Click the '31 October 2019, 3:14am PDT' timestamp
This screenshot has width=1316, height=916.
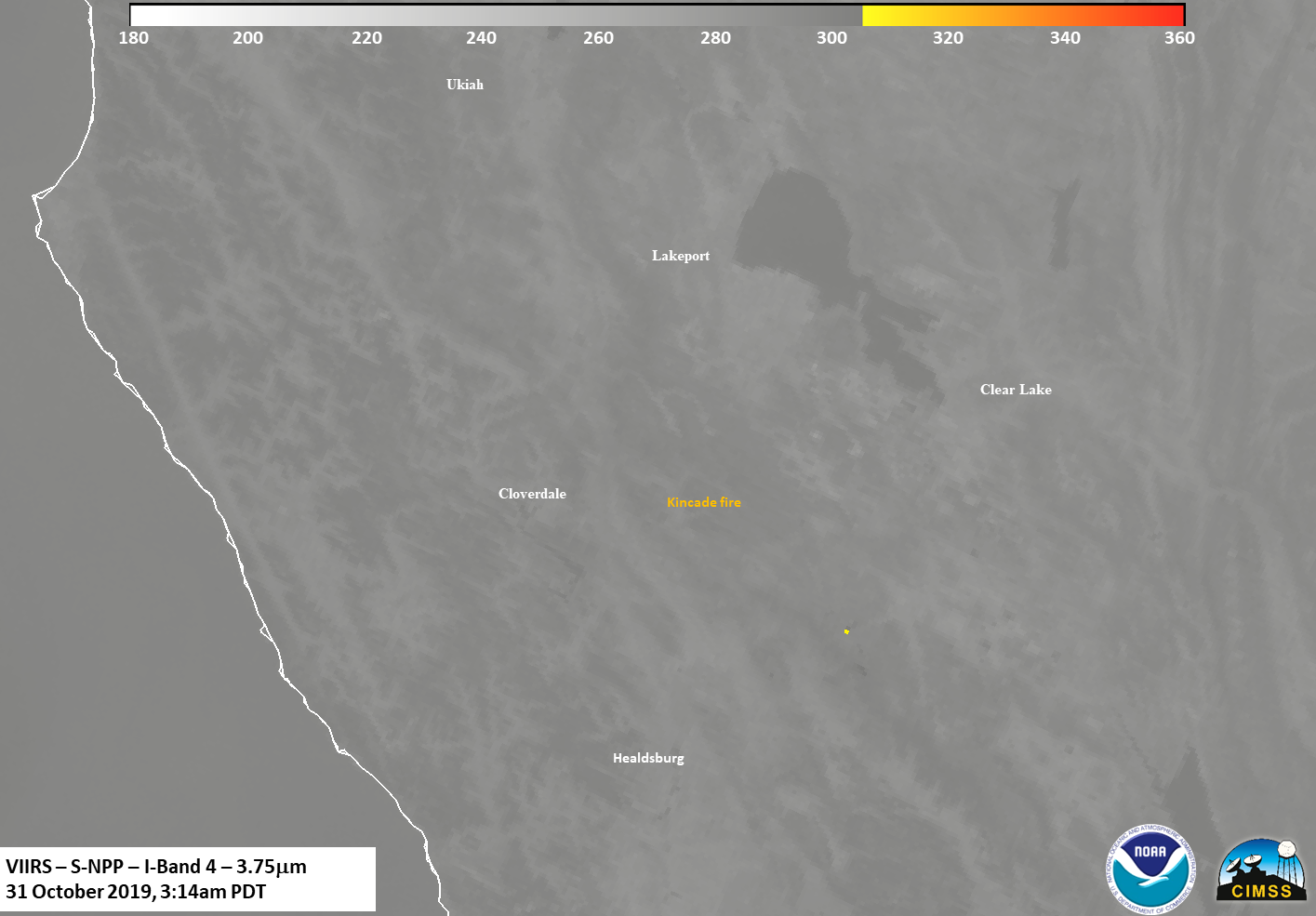(136, 892)
